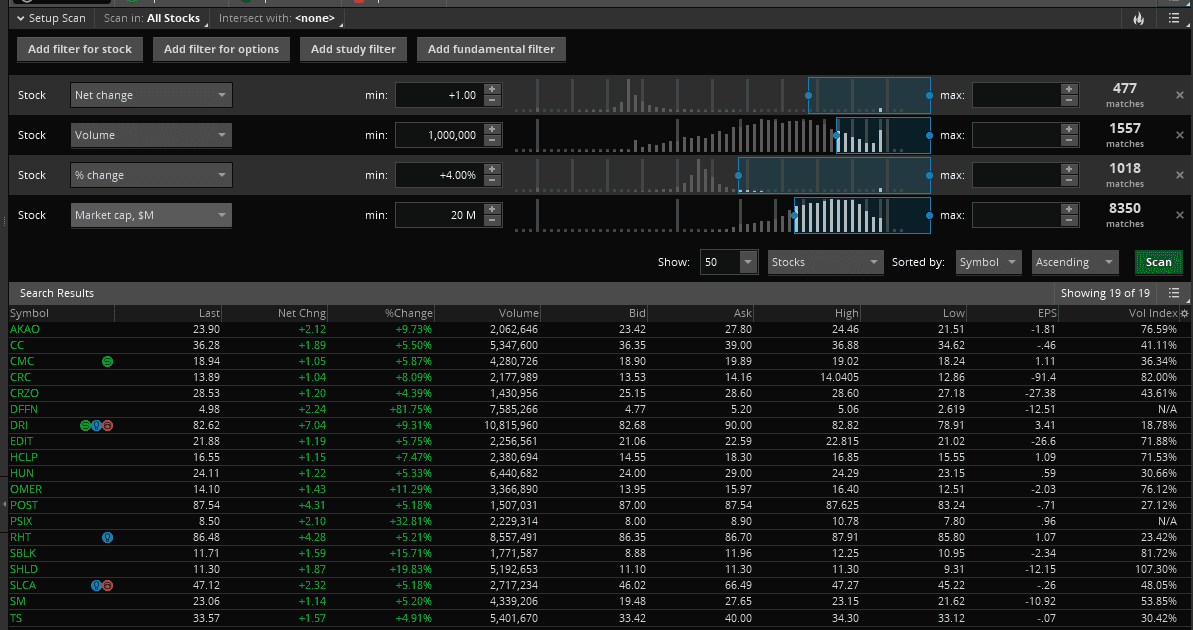Increase the Volume minimum with plus

tap(492, 129)
